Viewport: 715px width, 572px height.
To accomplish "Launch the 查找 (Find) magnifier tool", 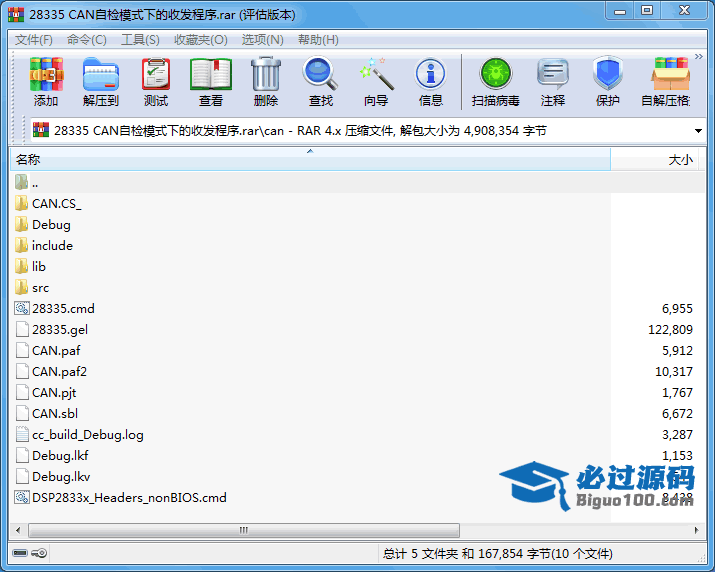I will pyautogui.click(x=321, y=82).
